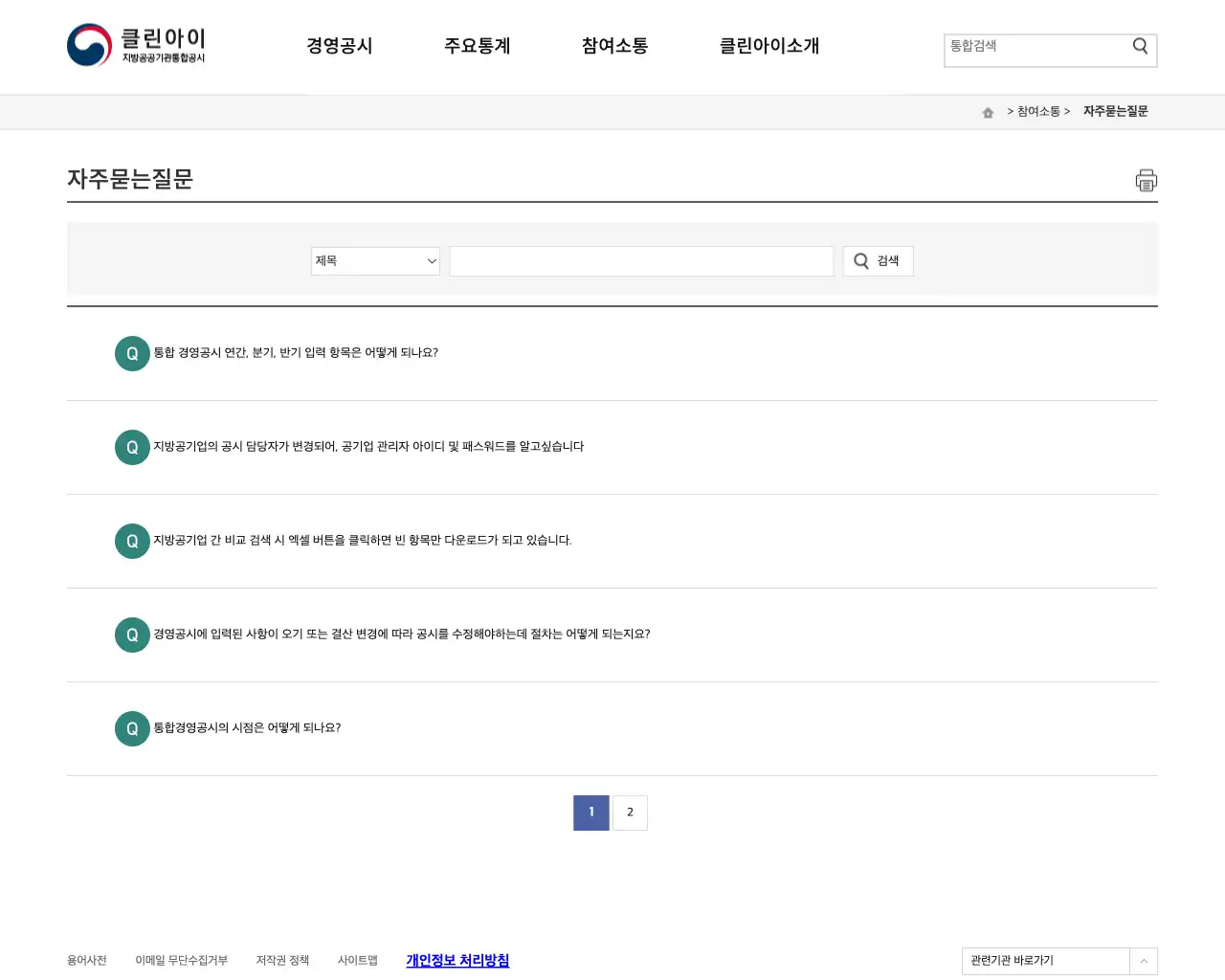Open the 개인정보 처리방침 link
Image resolution: width=1225 pixels, height=980 pixels.
[457, 961]
